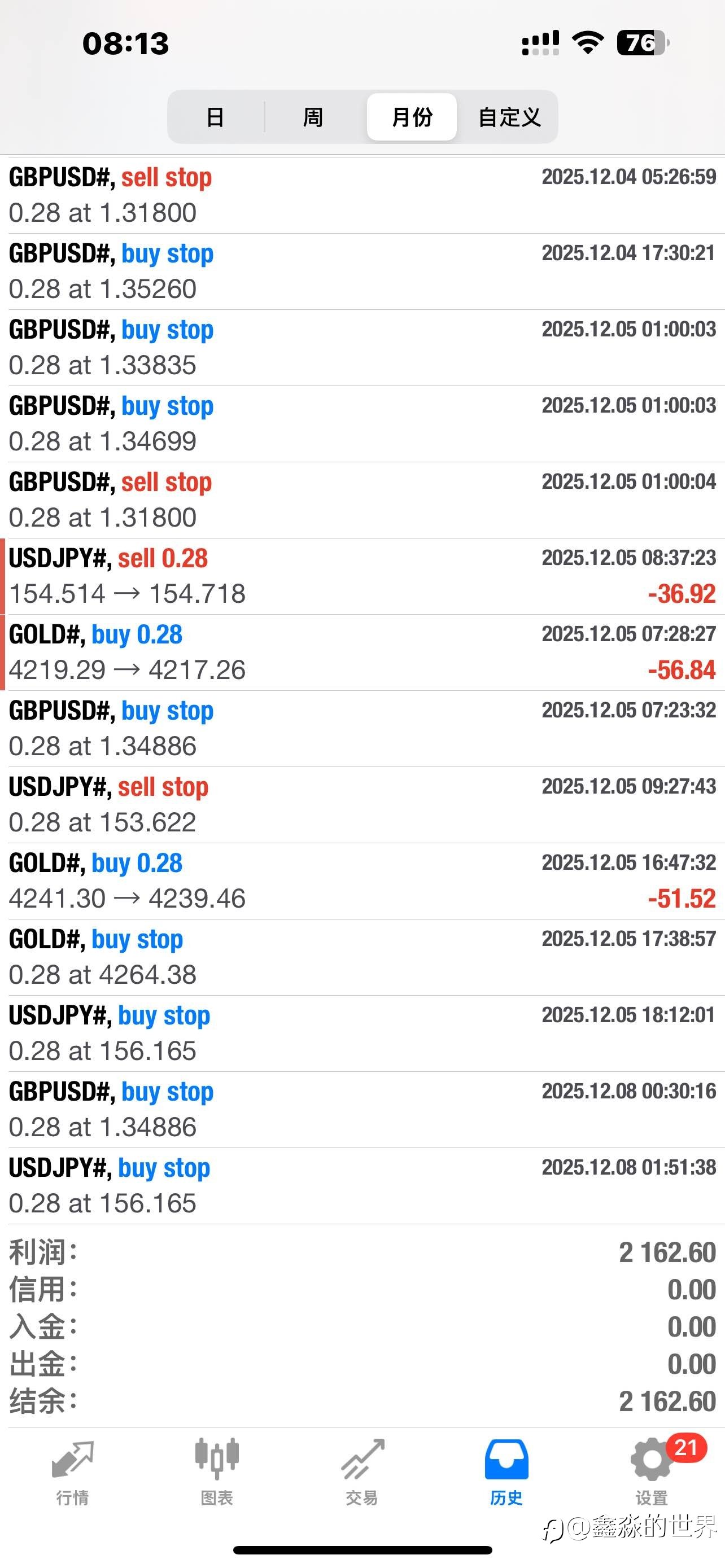Switch to the 周 week filter
The width and height of the screenshot is (725, 1568).
click(x=313, y=117)
